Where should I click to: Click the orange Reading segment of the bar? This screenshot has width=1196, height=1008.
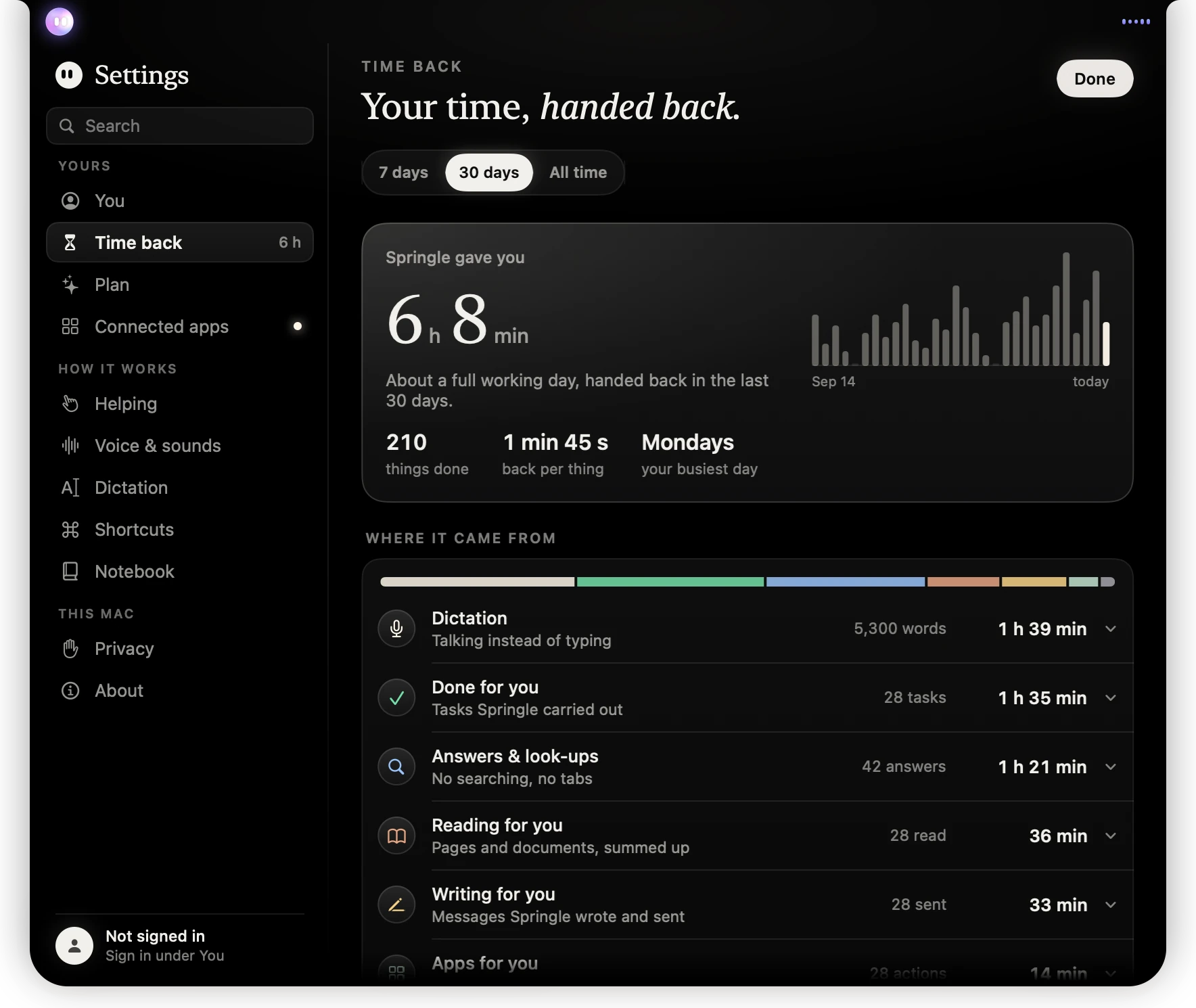[x=963, y=582]
